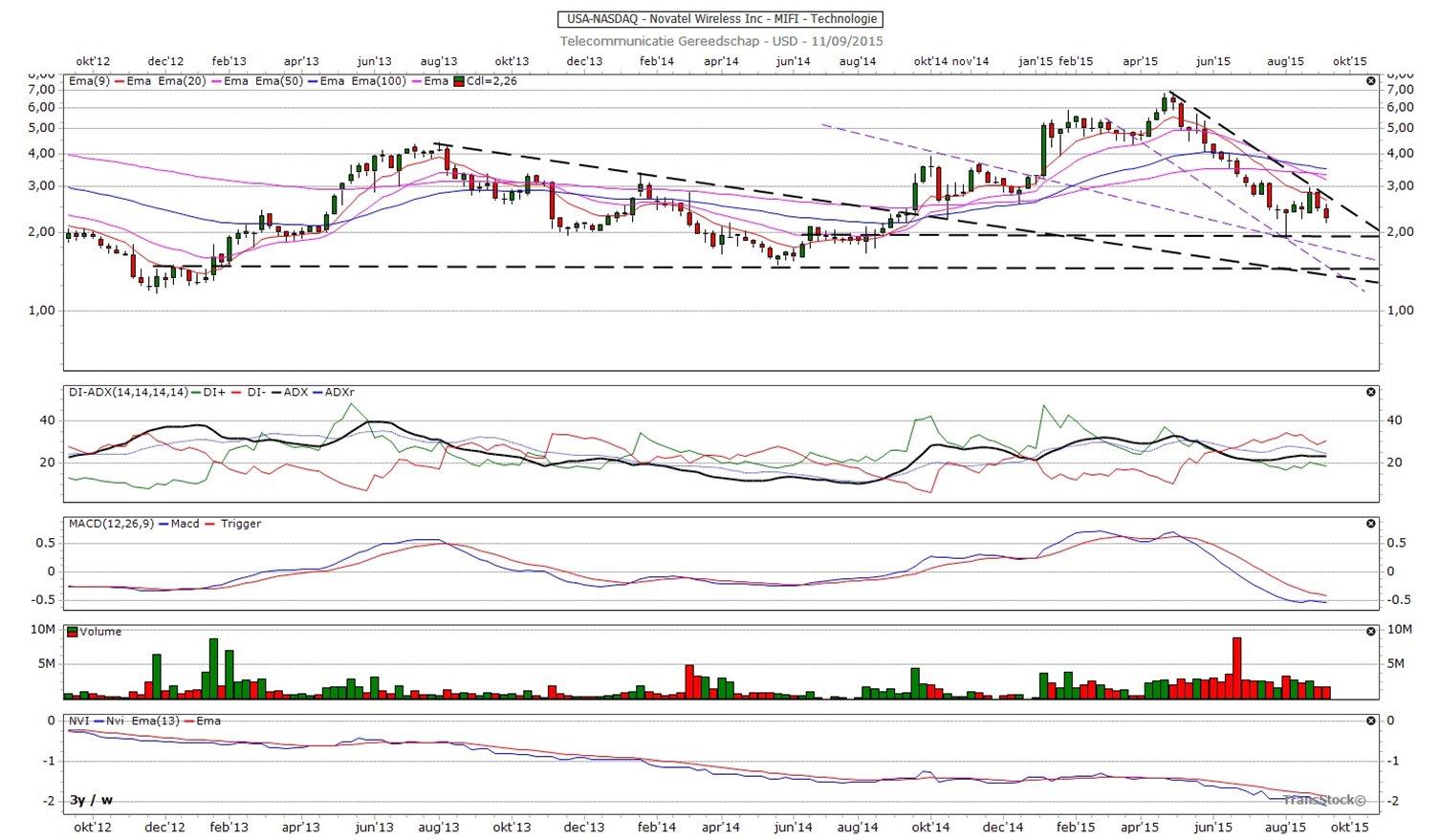
Task: Click the green-red Volume legend icon
Action: 73,632
